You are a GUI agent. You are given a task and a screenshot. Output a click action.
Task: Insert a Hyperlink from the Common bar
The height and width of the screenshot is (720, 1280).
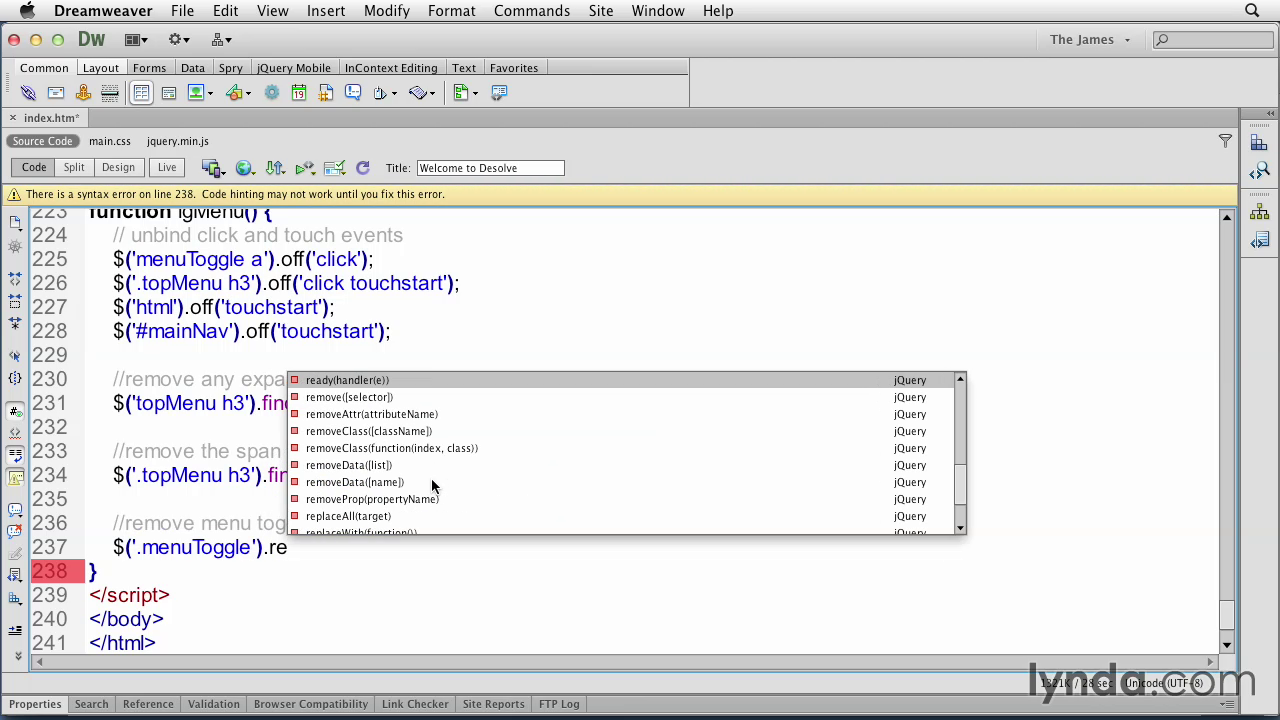[x=28, y=92]
